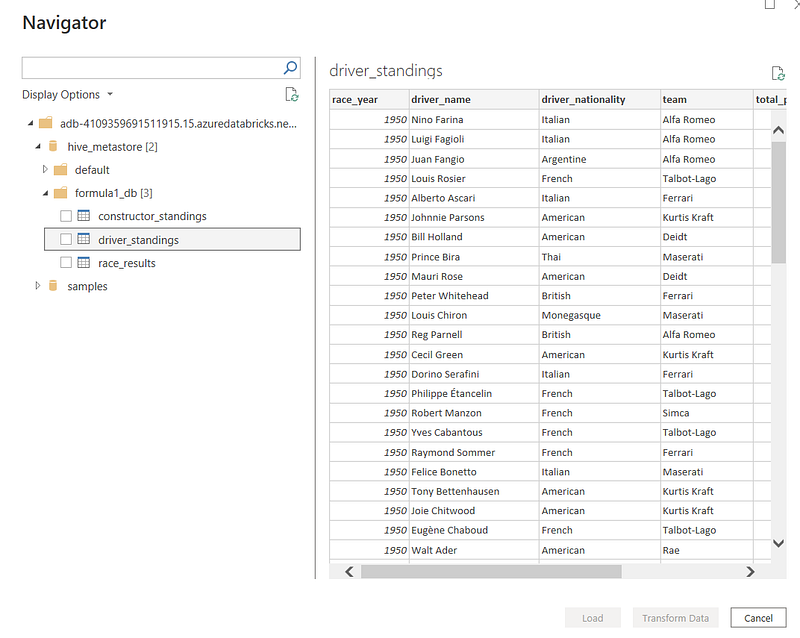Select the driver_name column header
Image resolution: width=800 pixels, height=638 pixels.
click(x=474, y=100)
